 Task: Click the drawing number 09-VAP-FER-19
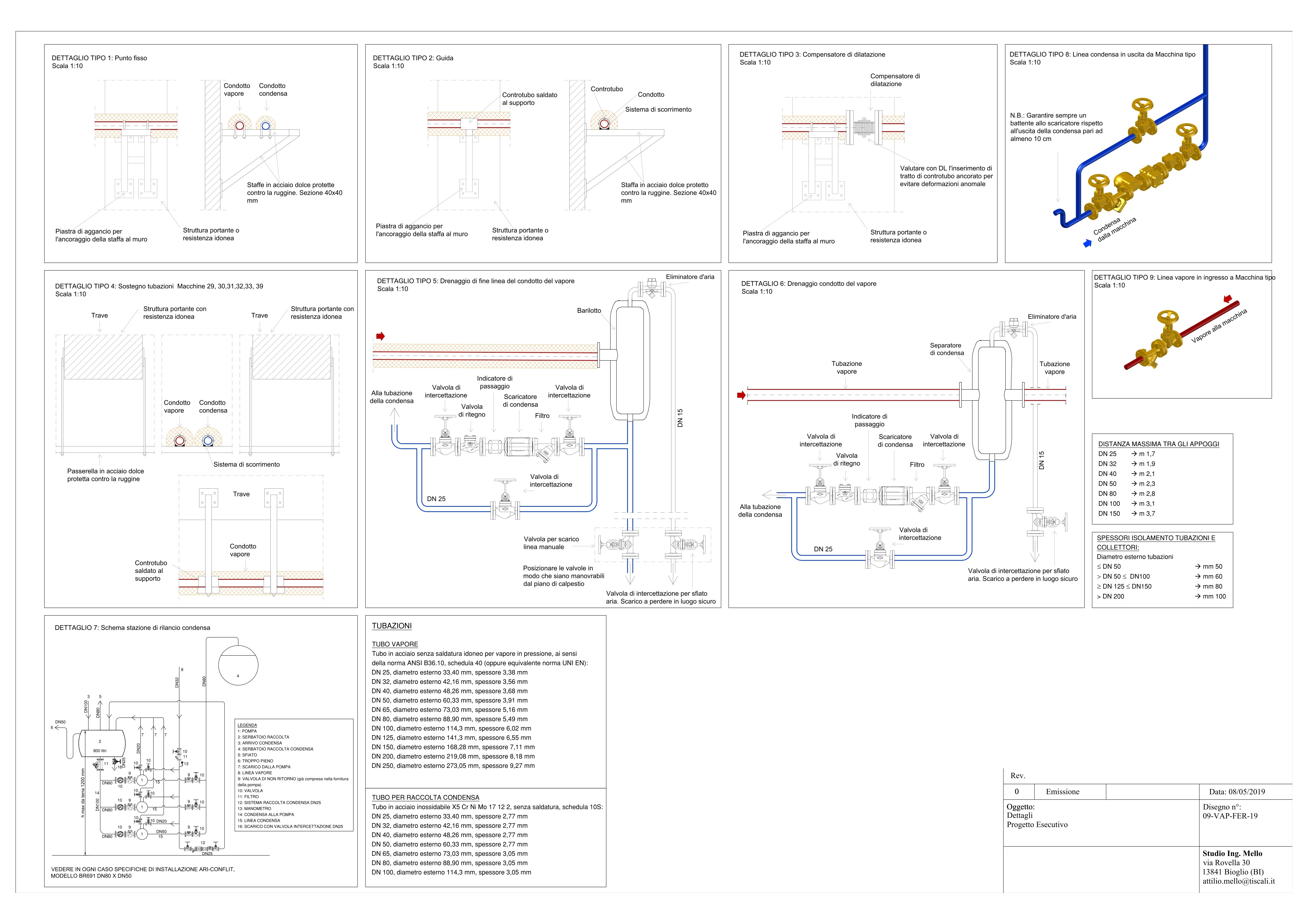(1230, 816)
